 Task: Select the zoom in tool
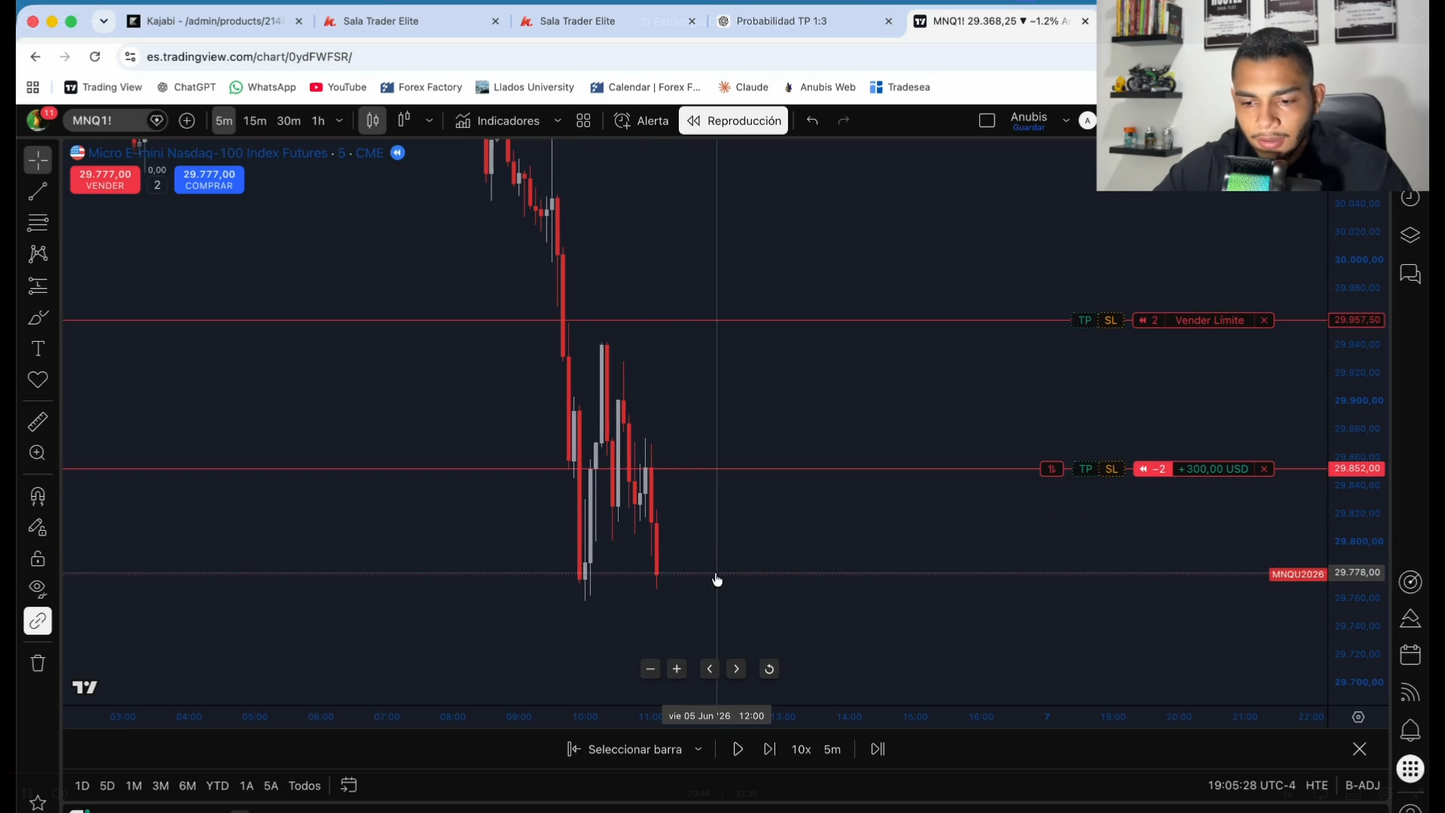38,453
